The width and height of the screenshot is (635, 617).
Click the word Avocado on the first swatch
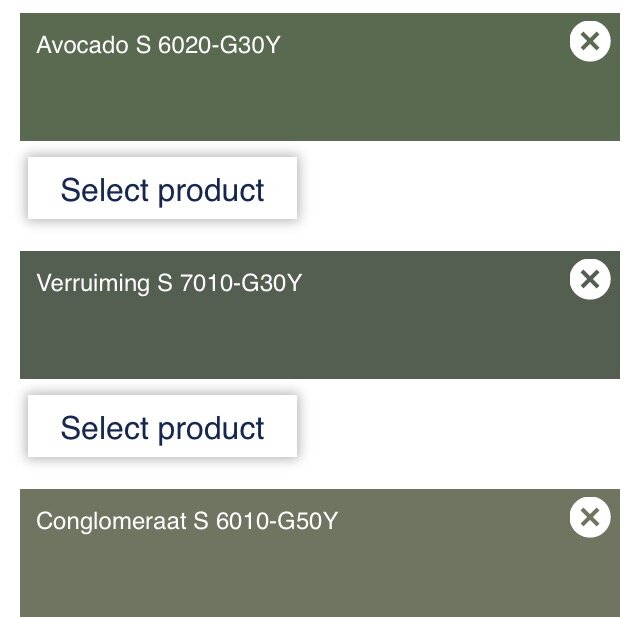point(83,45)
